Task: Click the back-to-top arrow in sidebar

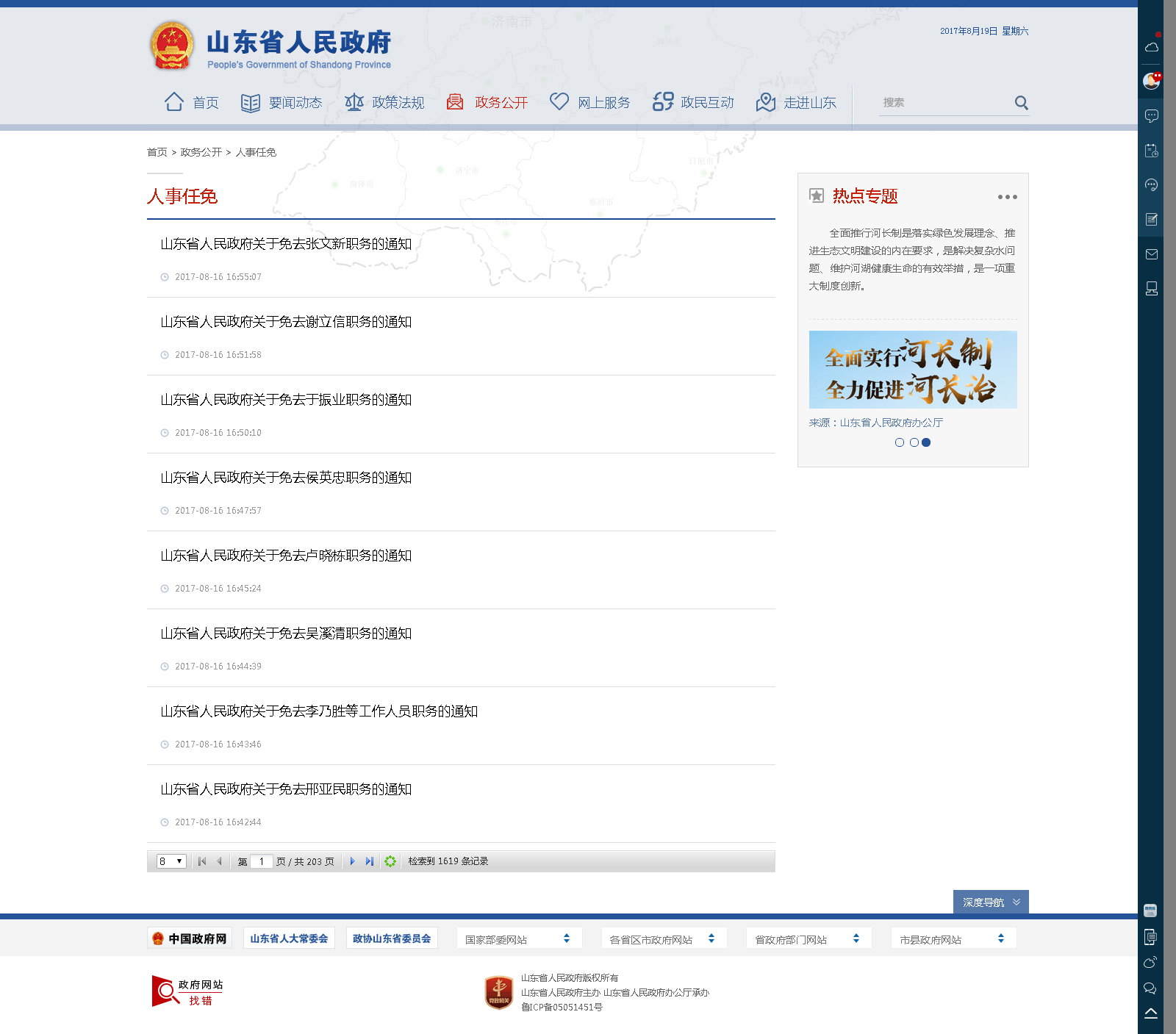Action: 1151,1013
